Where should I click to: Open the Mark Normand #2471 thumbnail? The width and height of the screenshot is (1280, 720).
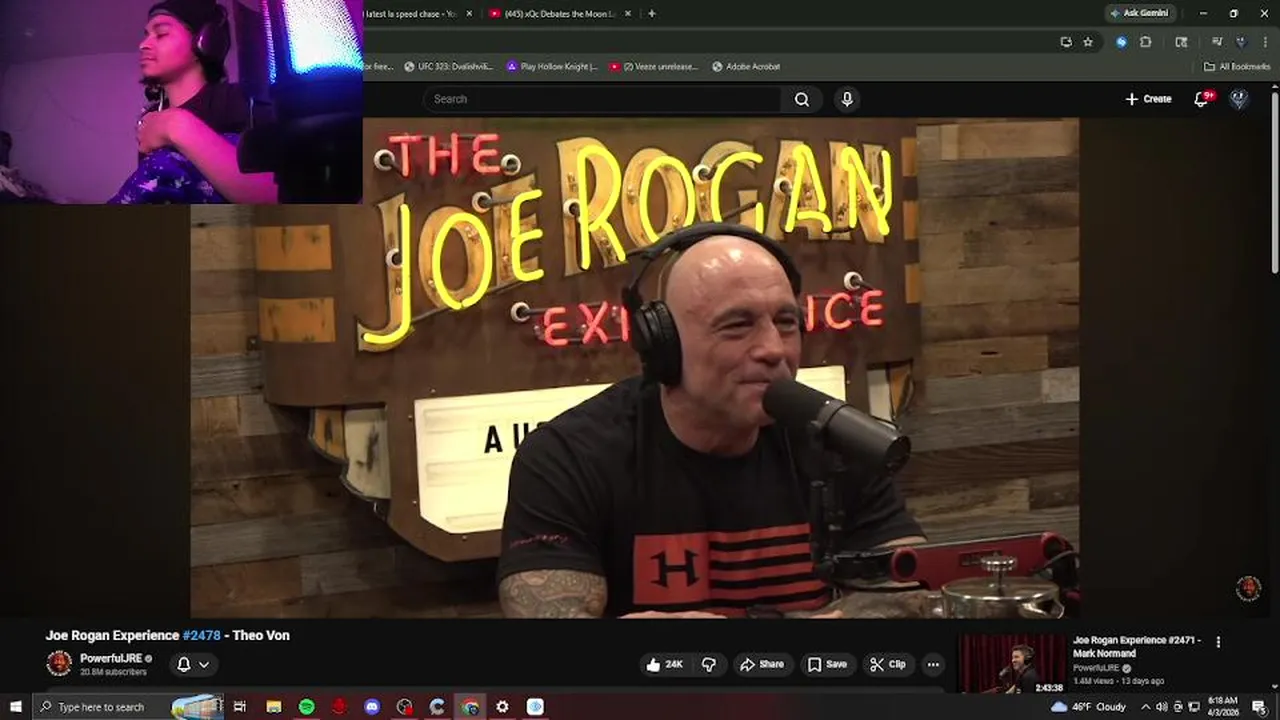(x=1012, y=664)
